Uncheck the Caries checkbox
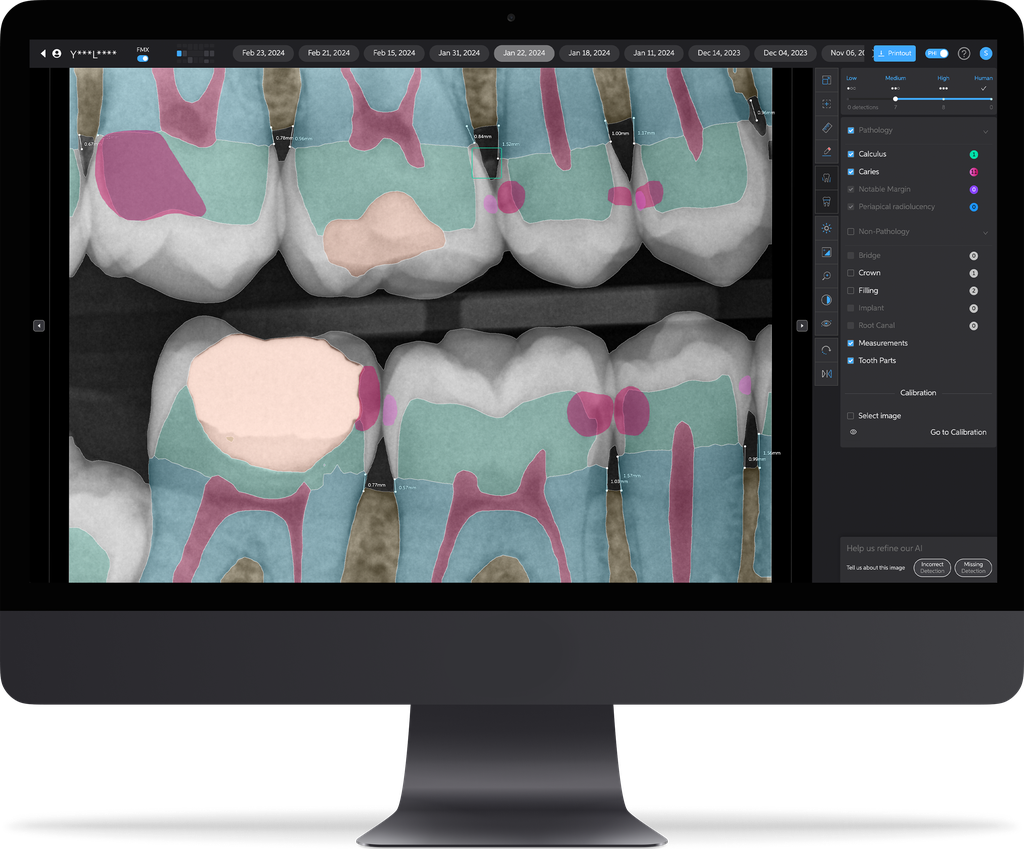 [850, 172]
